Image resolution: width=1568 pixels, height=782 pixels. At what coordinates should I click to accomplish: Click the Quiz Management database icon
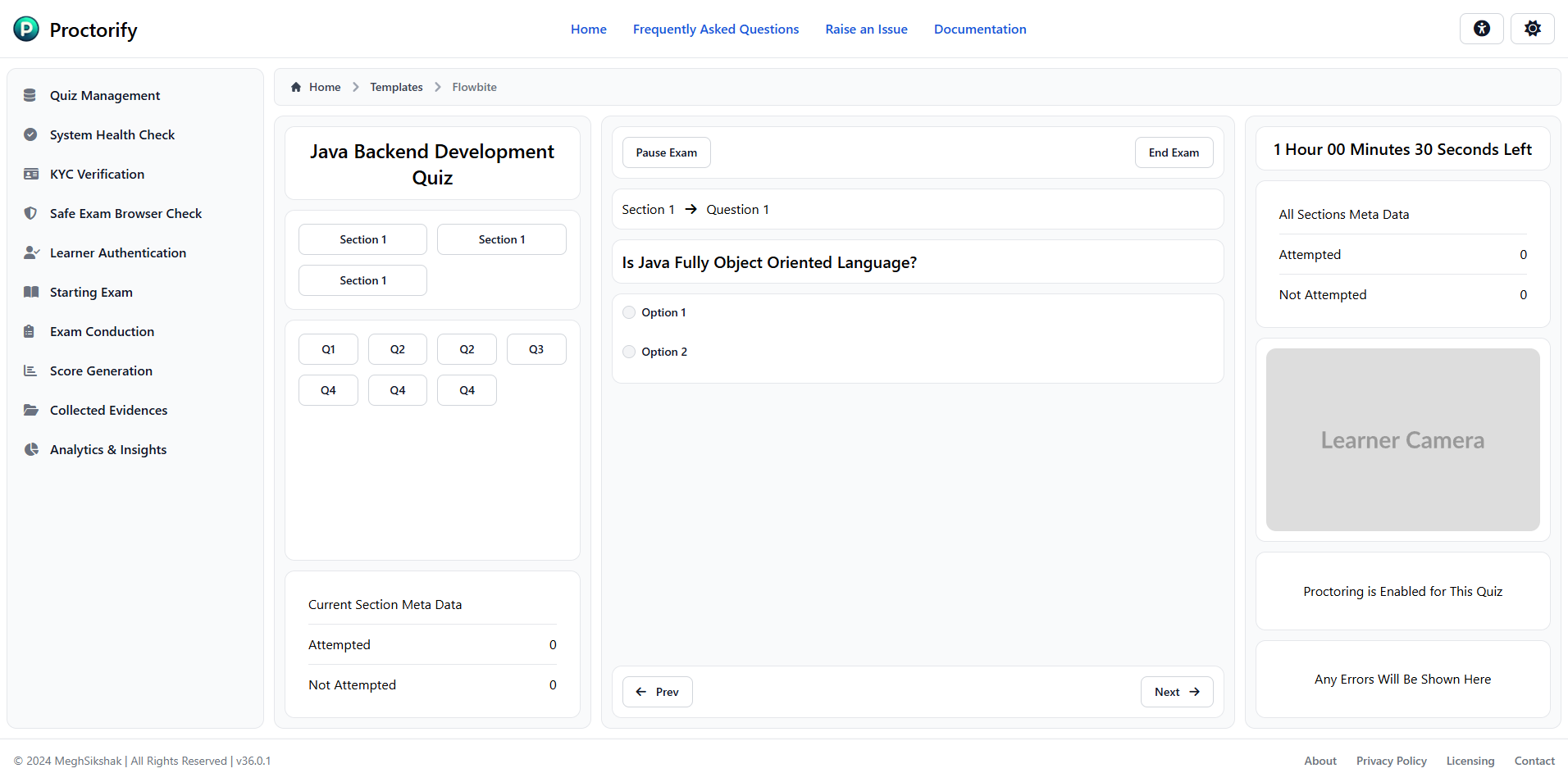(30, 95)
